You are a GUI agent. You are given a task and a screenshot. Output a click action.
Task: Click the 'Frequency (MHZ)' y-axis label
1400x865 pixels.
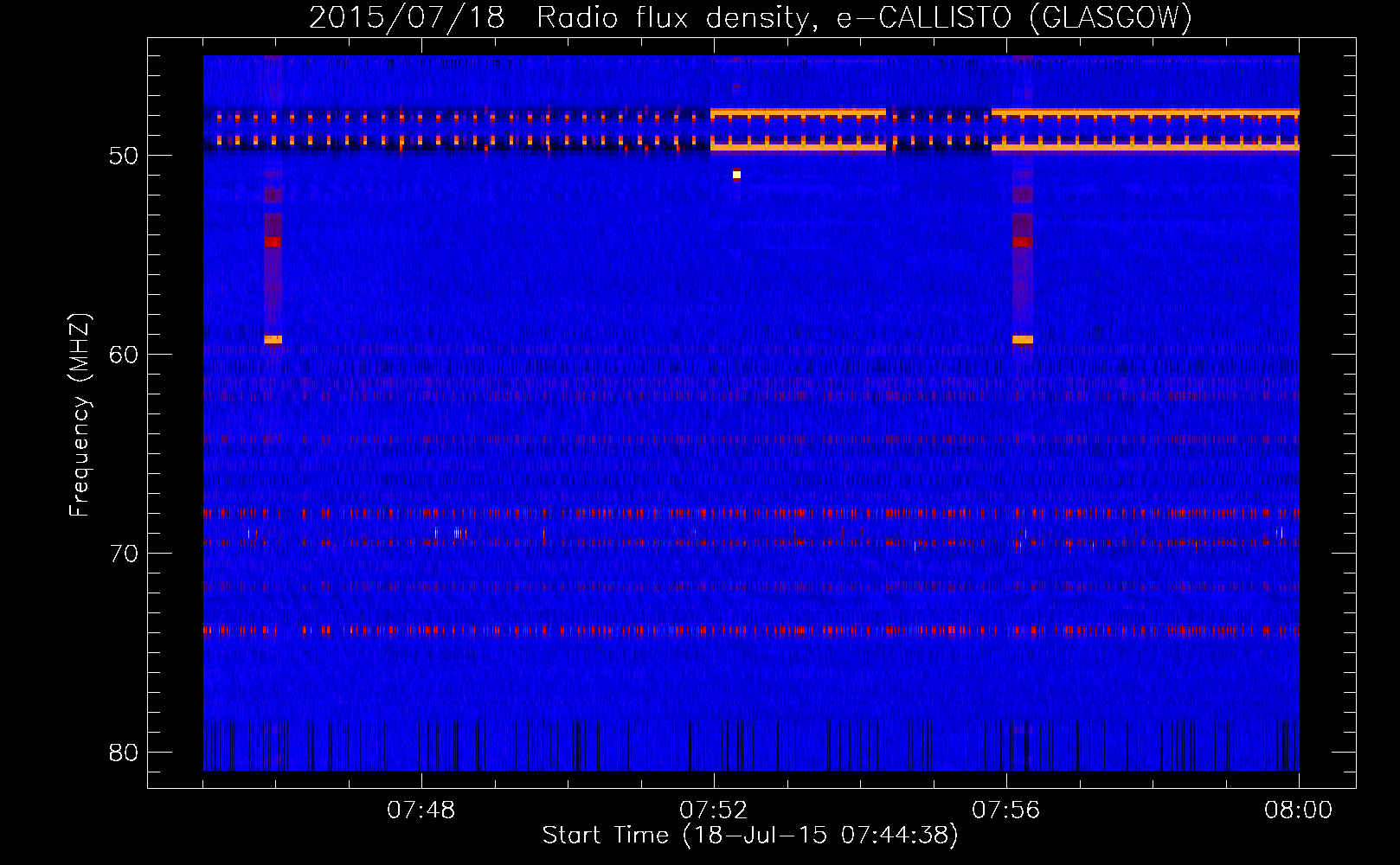(80, 415)
